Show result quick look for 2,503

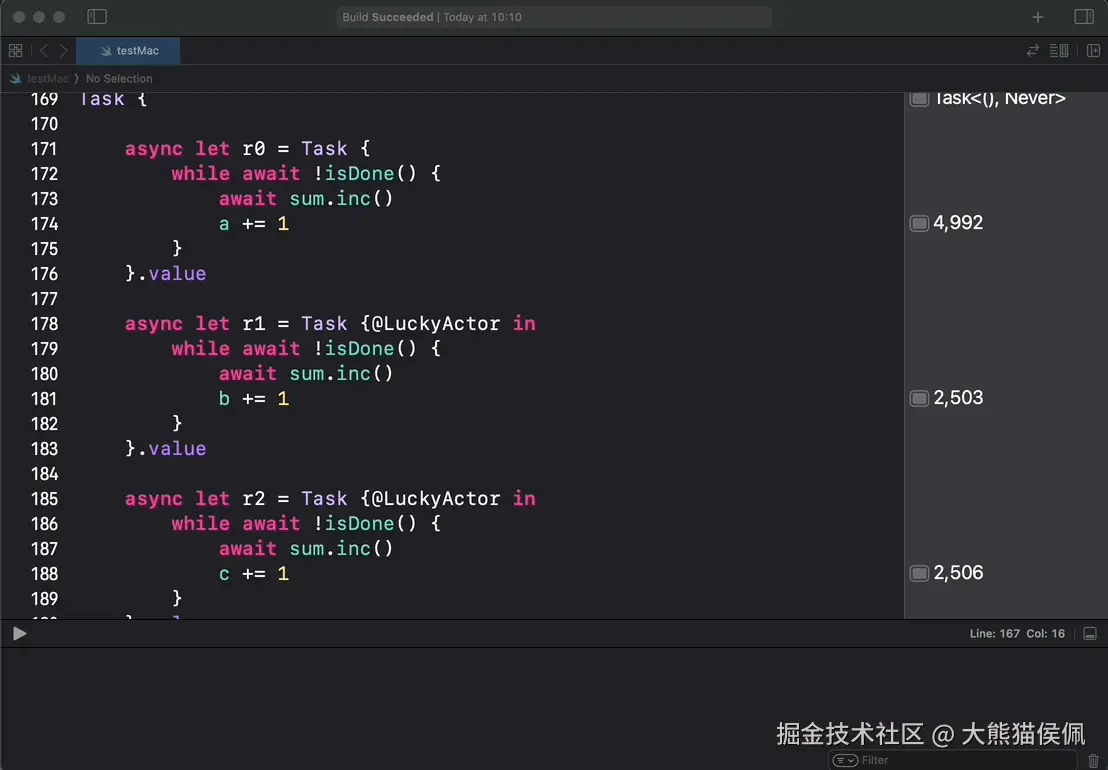point(919,398)
